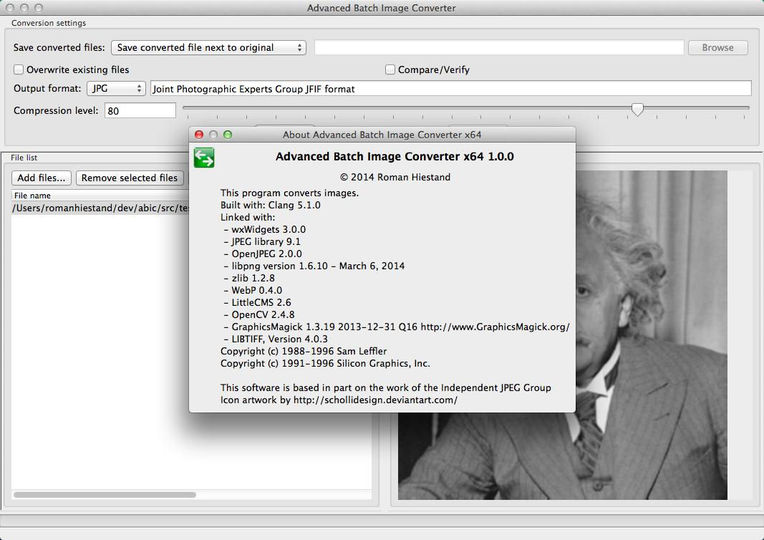This screenshot has width=764, height=540.
Task: Click the Add files... button
Action: [x=41, y=178]
